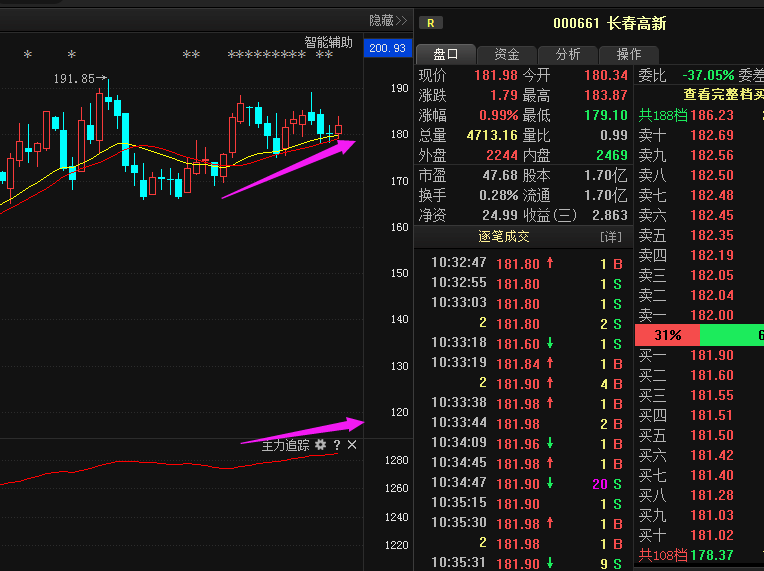This screenshot has width=764, height=571.
Task: Select the 卖九 price 182.56
Action: pos(712,155)
